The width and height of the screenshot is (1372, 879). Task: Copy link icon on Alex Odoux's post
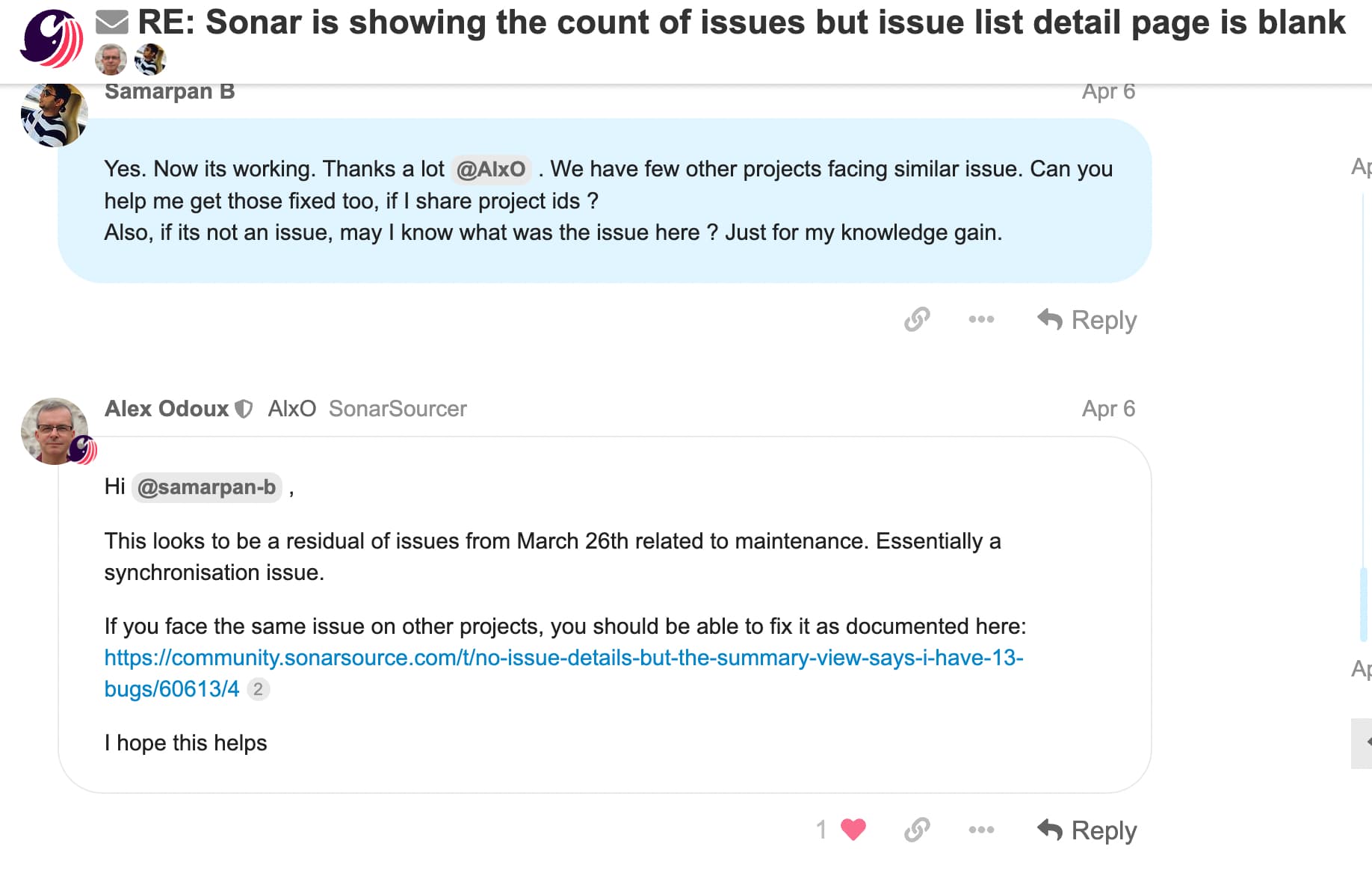[917, 830]
